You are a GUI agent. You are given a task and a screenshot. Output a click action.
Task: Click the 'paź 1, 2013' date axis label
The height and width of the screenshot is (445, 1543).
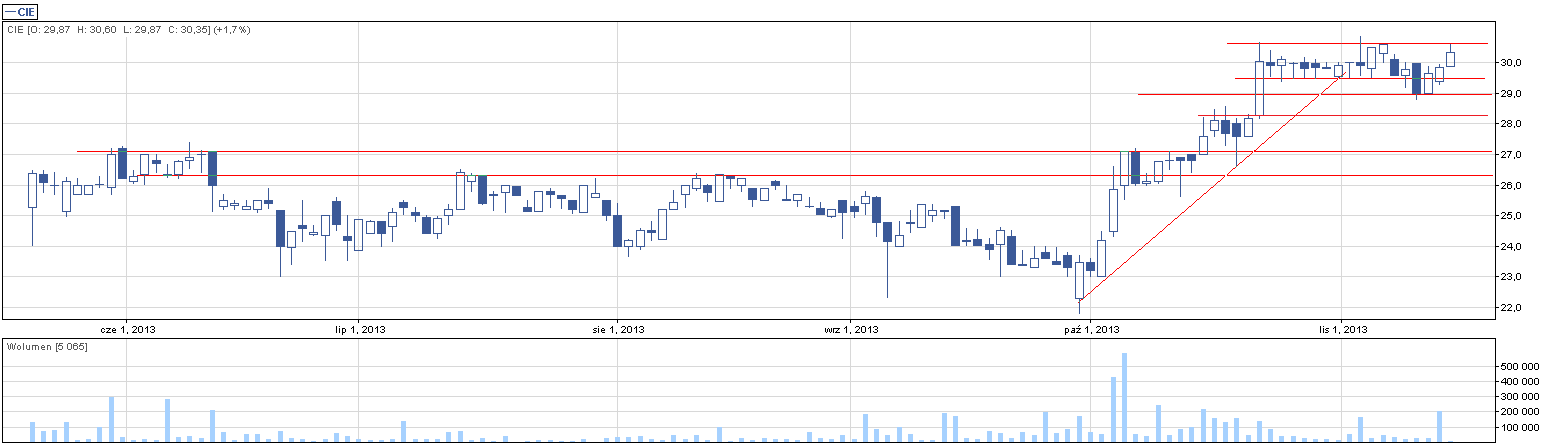1090,329
